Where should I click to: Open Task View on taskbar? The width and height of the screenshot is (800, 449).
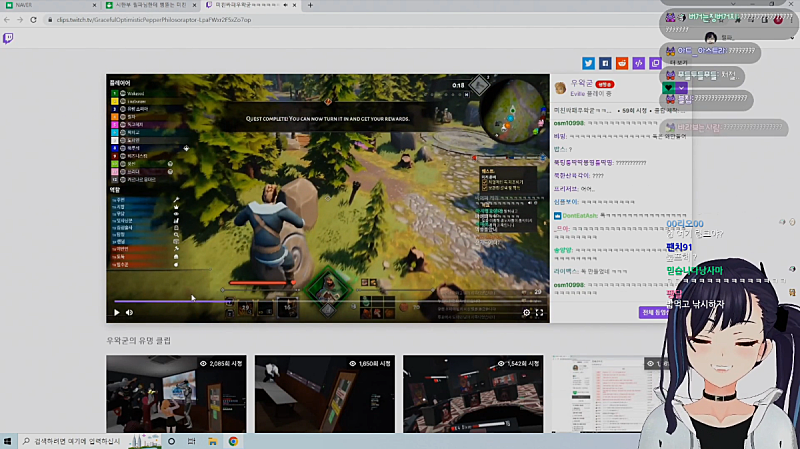(x=191, y=441)
